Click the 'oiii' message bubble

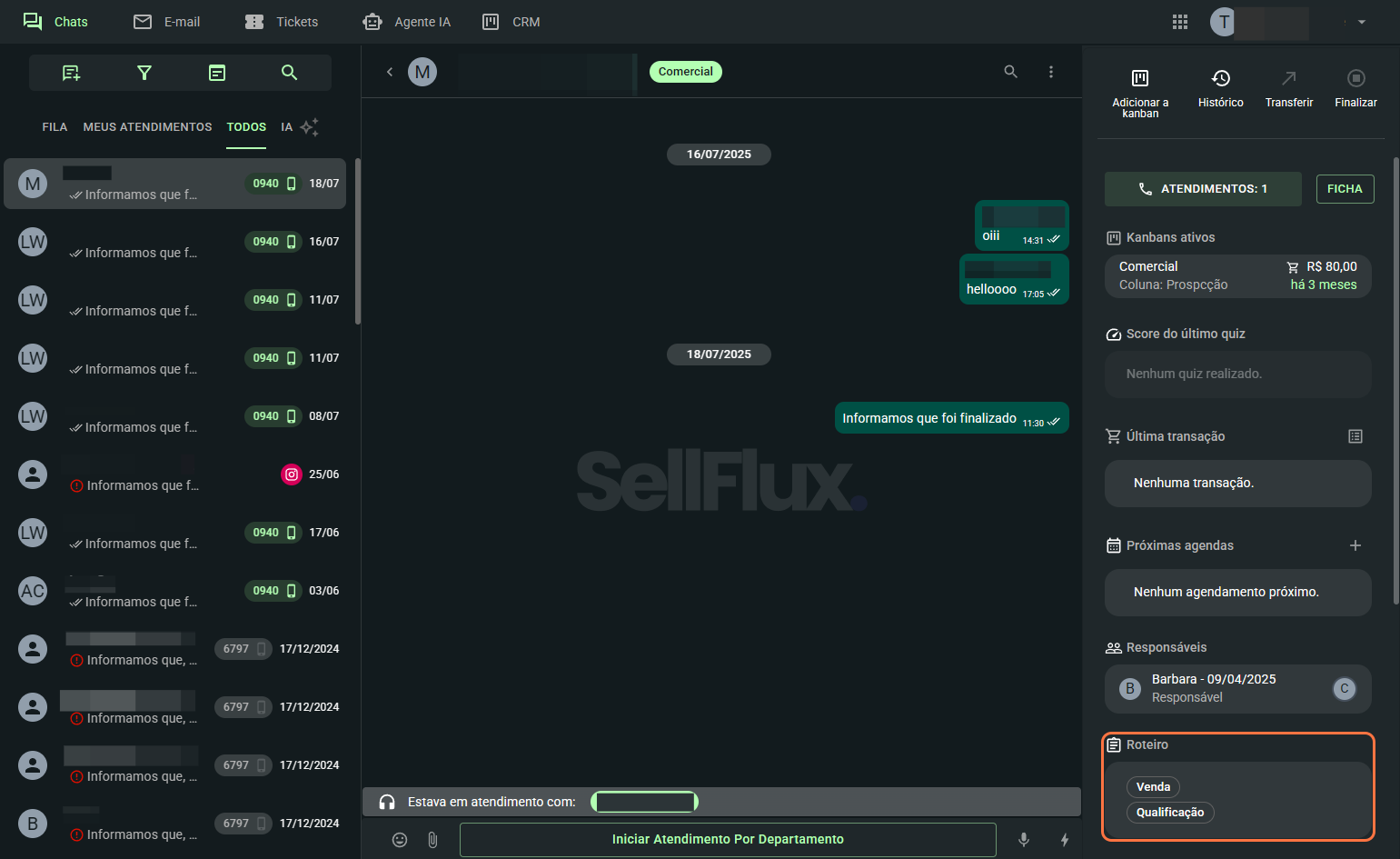pyautogui.click(x=1022, y=225)
